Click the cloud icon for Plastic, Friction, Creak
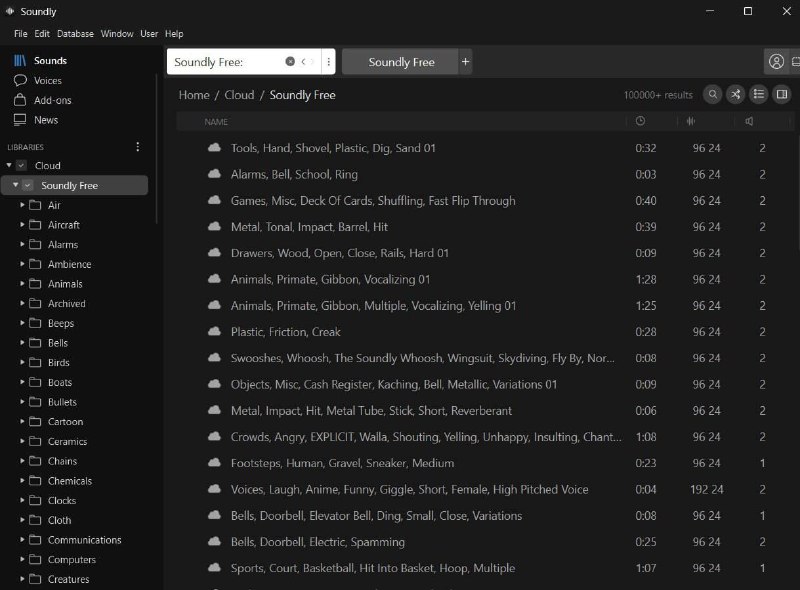 pyautogui.click(x=214, y=331)
